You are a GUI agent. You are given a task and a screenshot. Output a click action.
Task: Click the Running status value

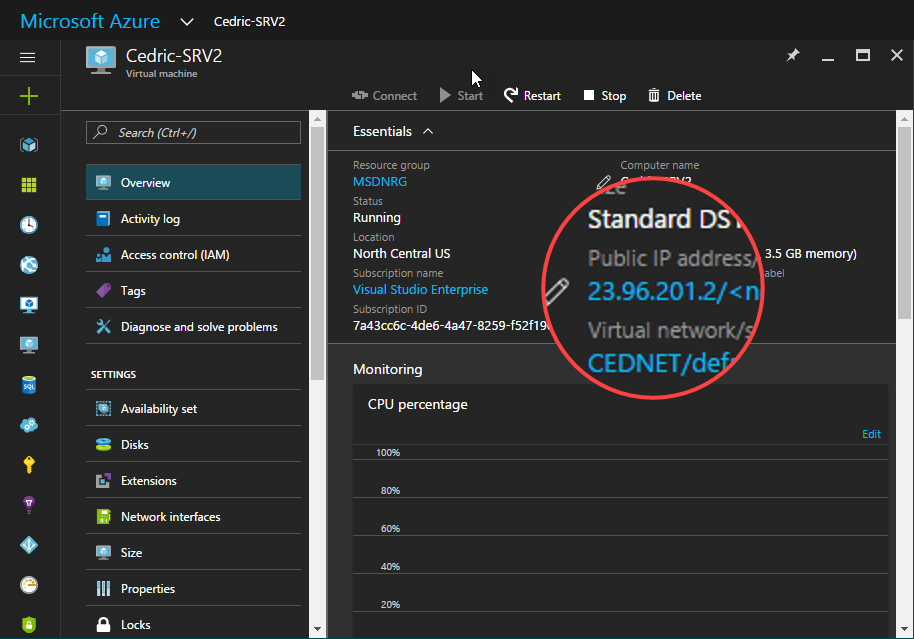tap(377, 217)
